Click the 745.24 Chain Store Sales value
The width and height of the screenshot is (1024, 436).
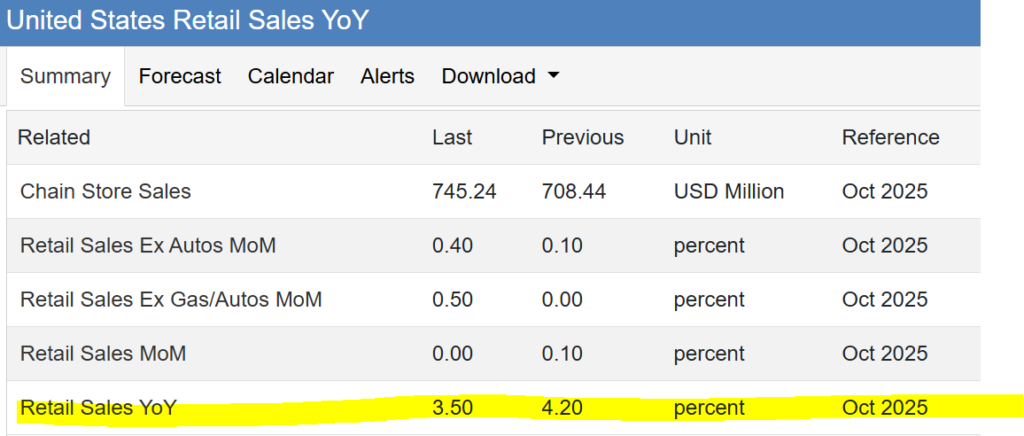click(x=464, y=191)
